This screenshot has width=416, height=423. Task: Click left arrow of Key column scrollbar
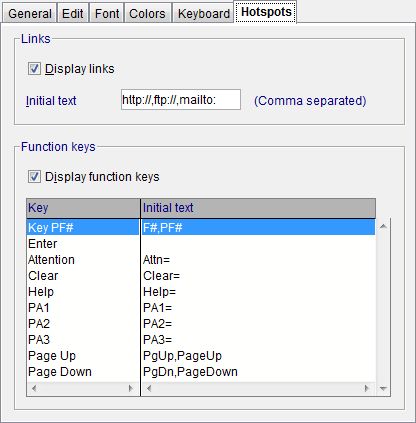click(34, 388)
